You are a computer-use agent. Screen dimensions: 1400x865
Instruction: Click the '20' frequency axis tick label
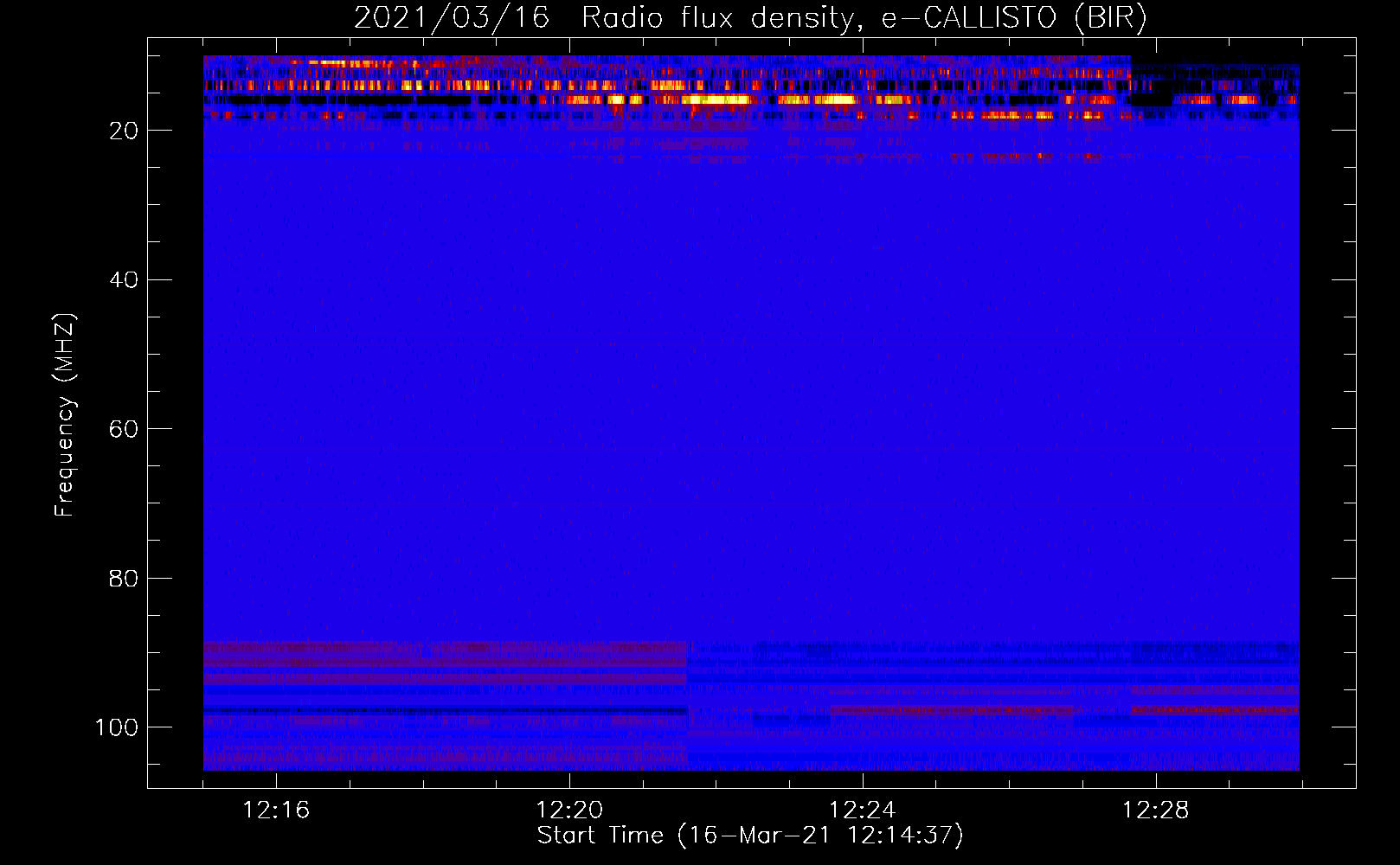pyautogui.click(x=124, y=131)
